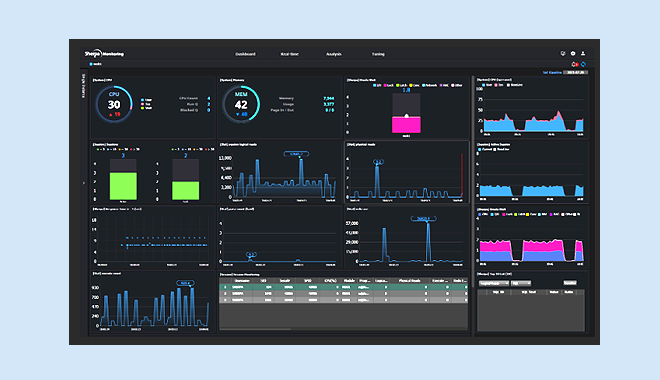Click the Set Baseline link
Viewport: 660px width, 380px height.
[x=552, y=72]
